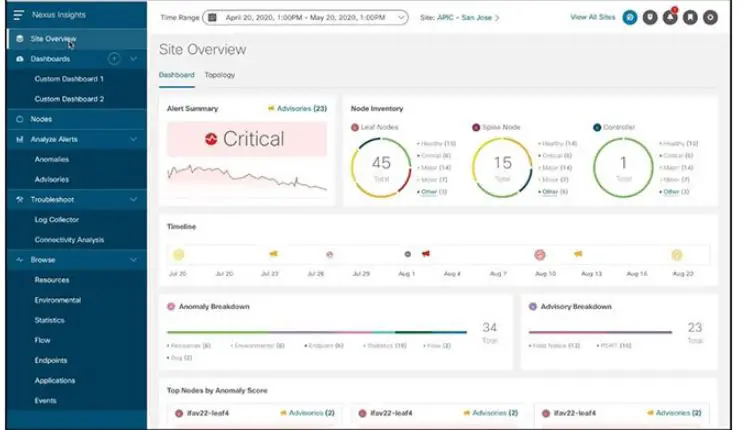Click the Dashboards icon in sidebar
Screen dimensions: 743x430
[20, 59]
